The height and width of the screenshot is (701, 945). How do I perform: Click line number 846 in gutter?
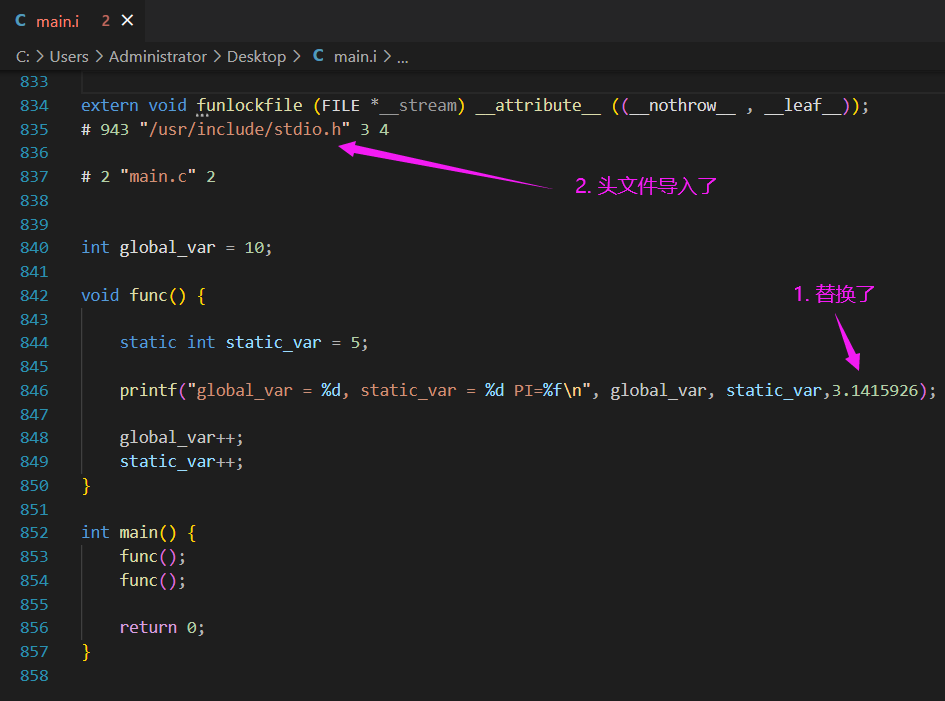click(34, 391)
